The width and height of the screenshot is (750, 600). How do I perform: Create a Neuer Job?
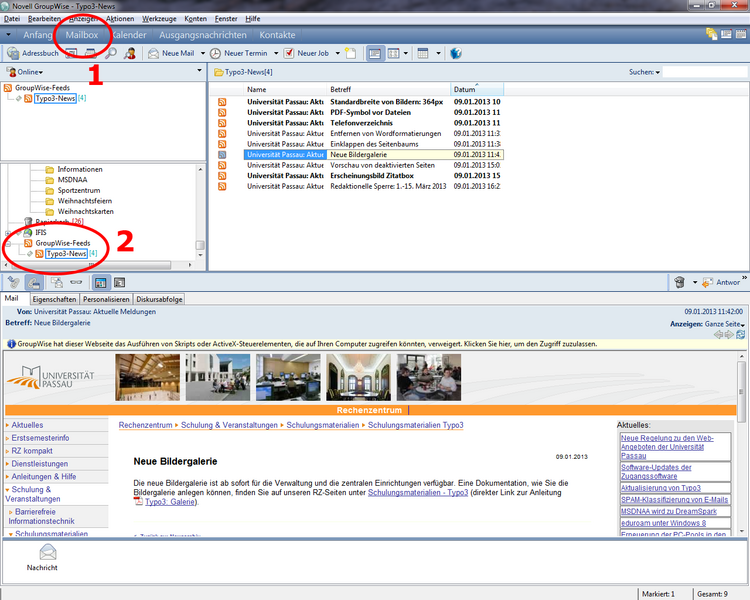tap(306, 53)
